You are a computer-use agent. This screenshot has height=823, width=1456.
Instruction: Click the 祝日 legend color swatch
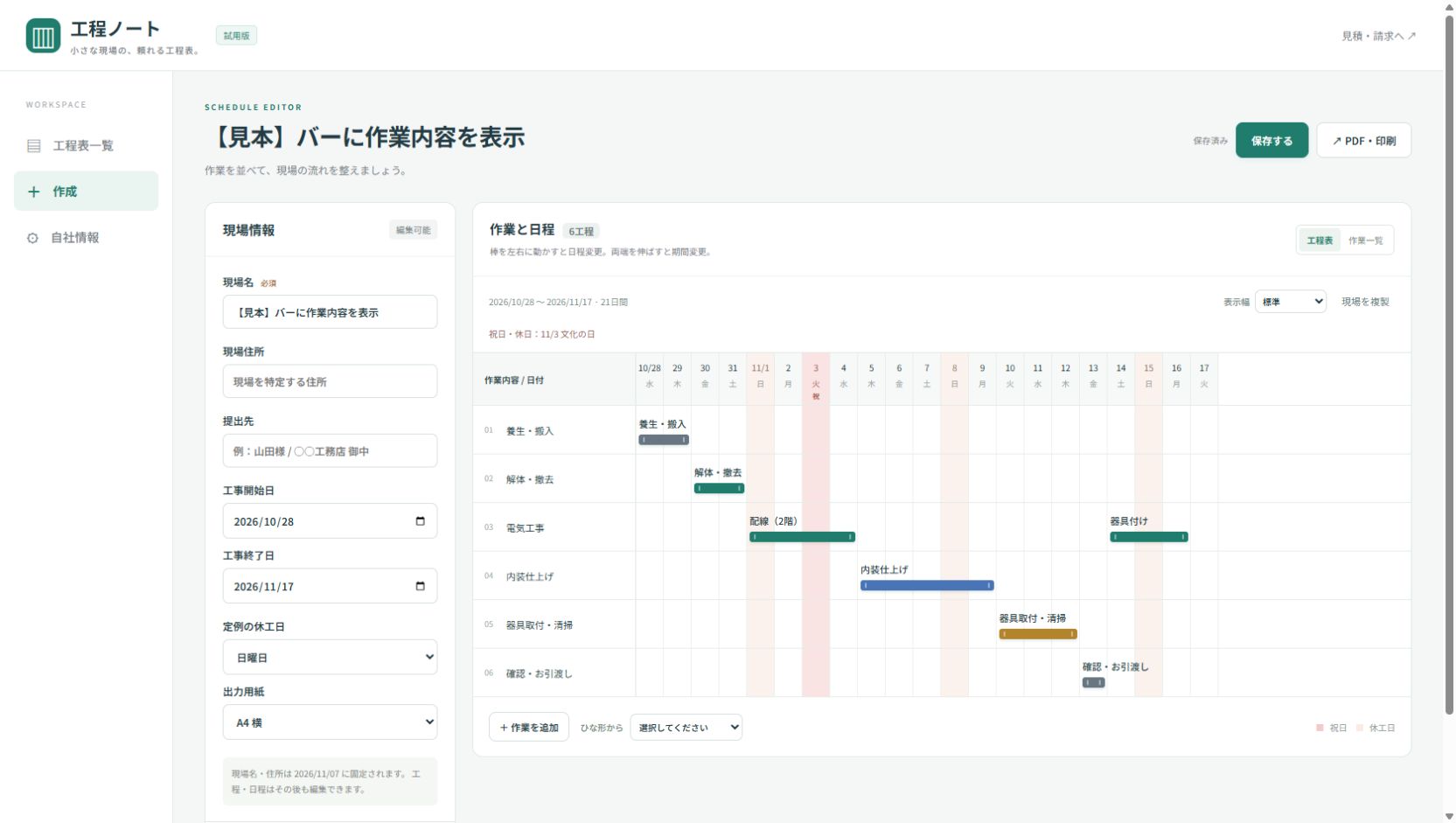1320,728
